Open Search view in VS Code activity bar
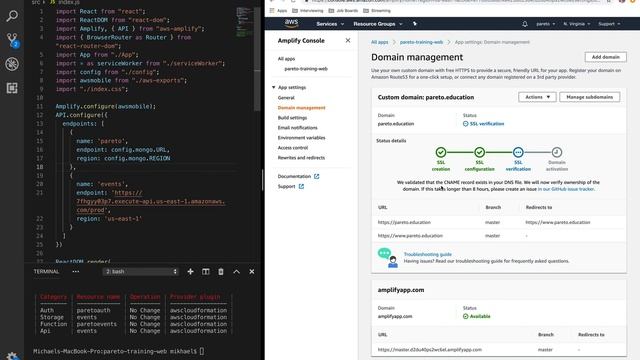Screen dimensions: 640x360 12,16
